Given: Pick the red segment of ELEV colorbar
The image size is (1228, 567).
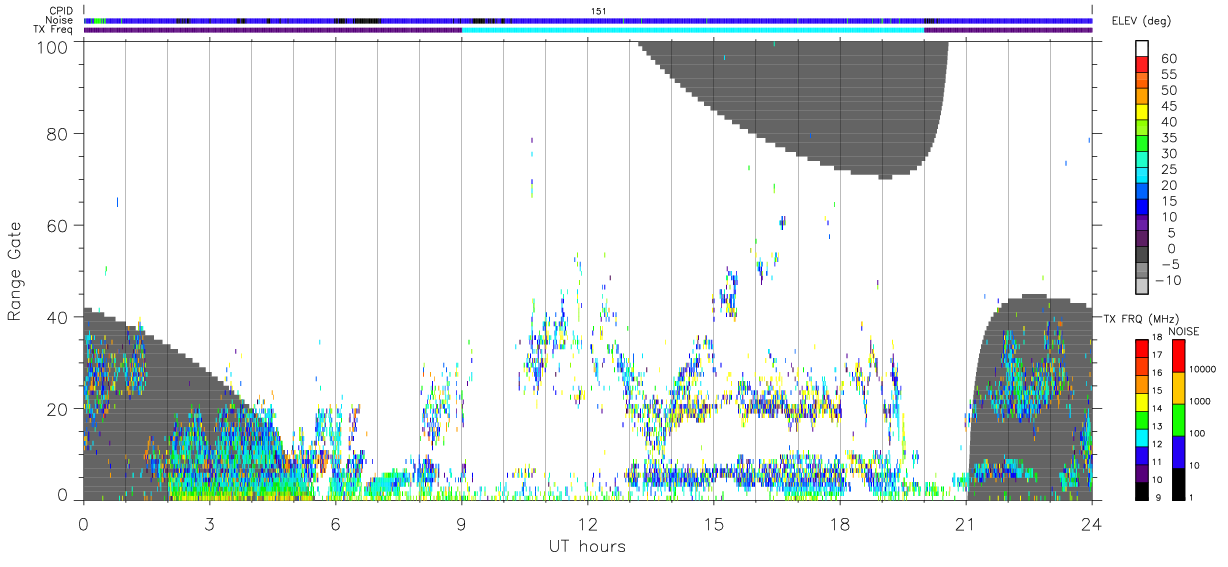Looking at the screenshot, I should click(1143, 65).
